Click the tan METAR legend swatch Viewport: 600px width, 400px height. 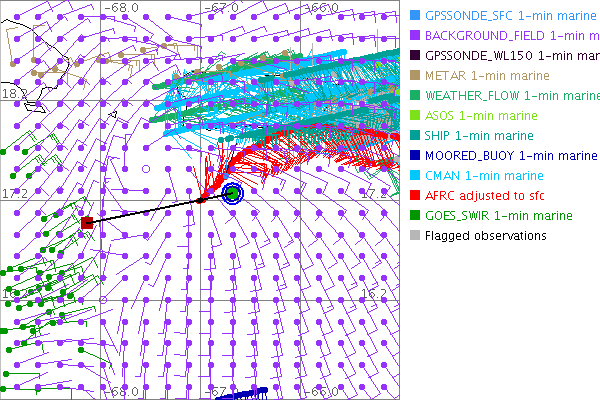tap(415, 75)
